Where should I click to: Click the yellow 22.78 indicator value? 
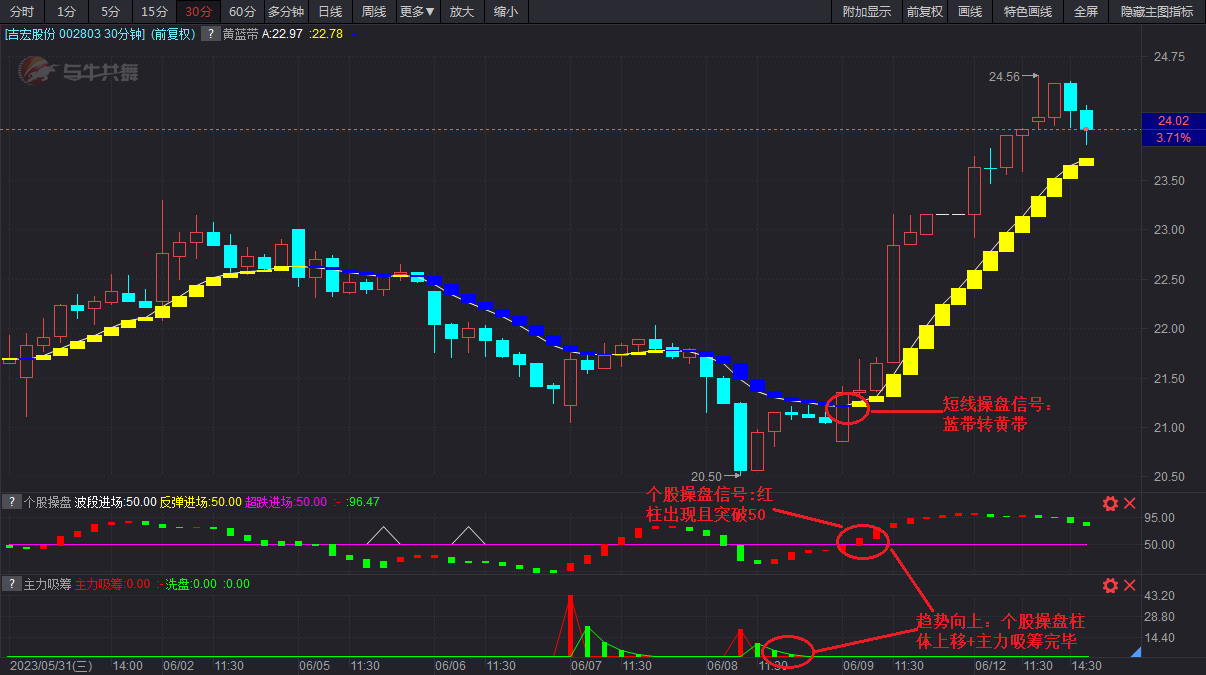pyautogui.click(x=326, y=33)
